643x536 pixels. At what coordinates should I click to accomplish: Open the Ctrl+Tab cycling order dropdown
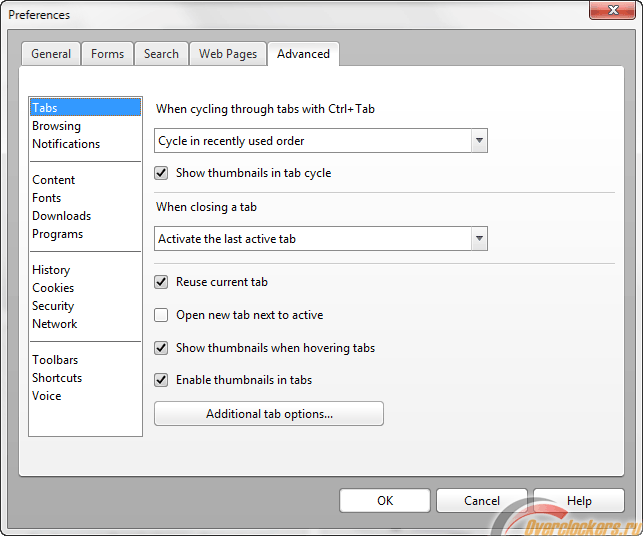[321, 141]
